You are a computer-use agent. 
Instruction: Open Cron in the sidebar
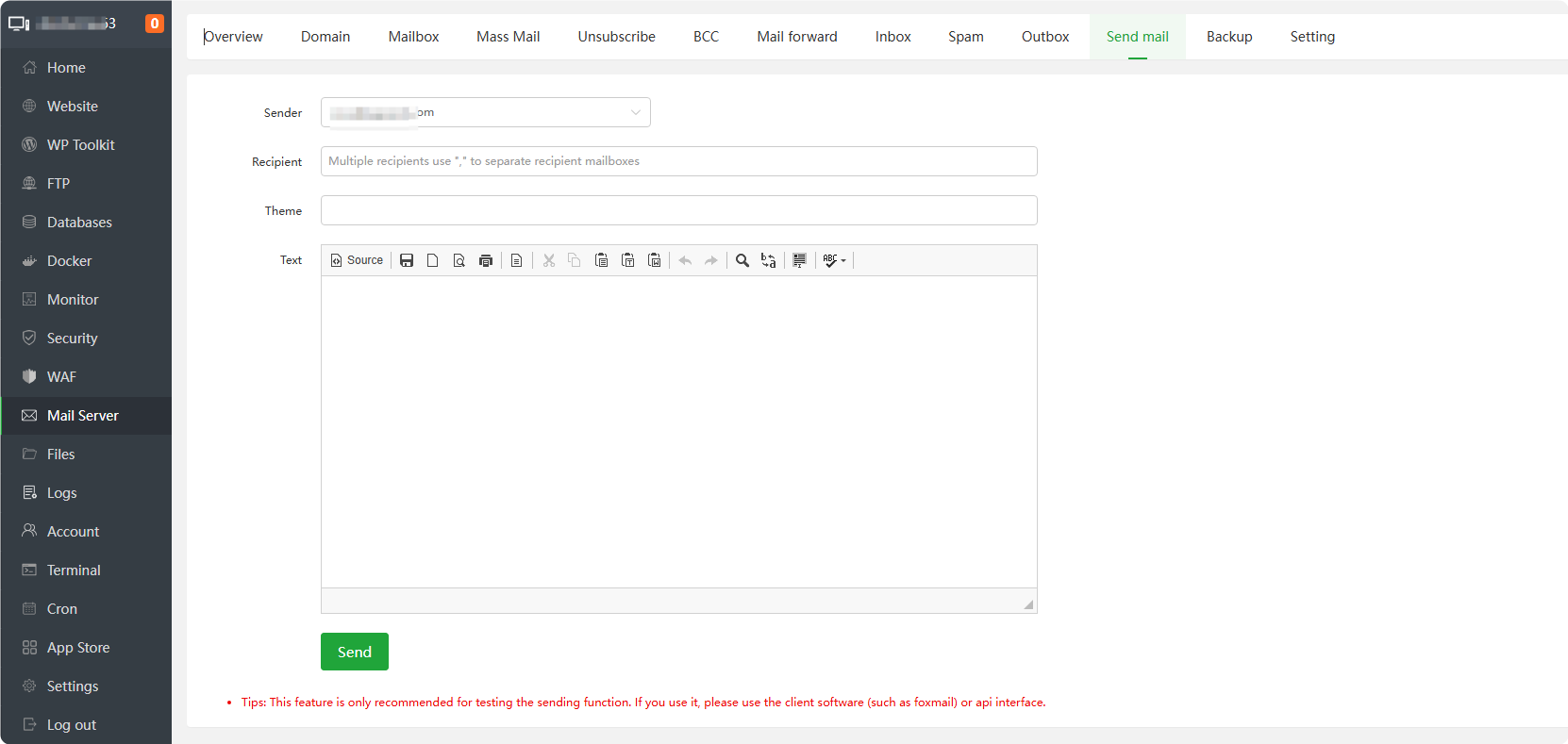[86, 609]
